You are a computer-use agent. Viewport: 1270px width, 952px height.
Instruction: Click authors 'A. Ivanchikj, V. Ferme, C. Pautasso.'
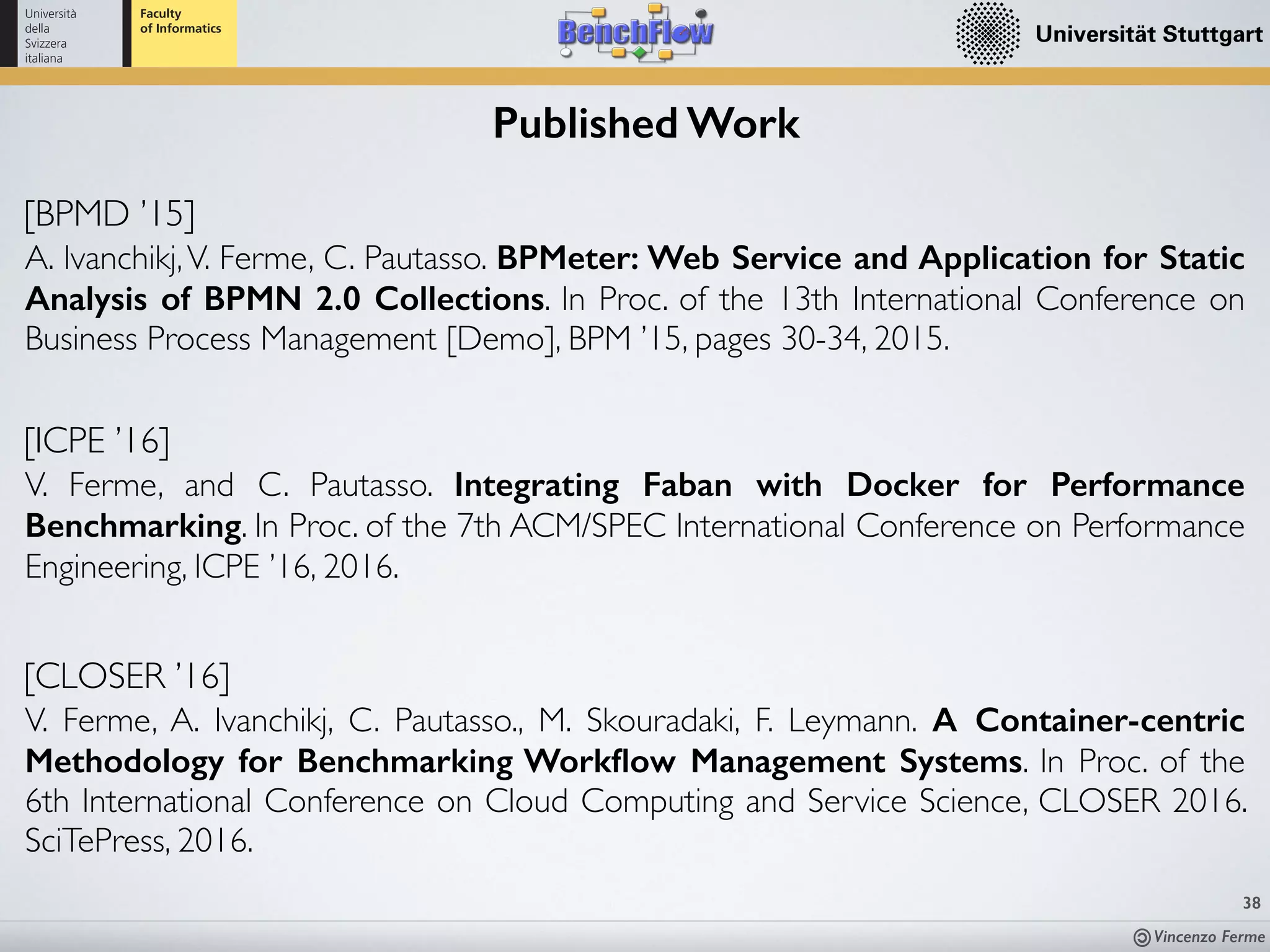pos(256,258)
